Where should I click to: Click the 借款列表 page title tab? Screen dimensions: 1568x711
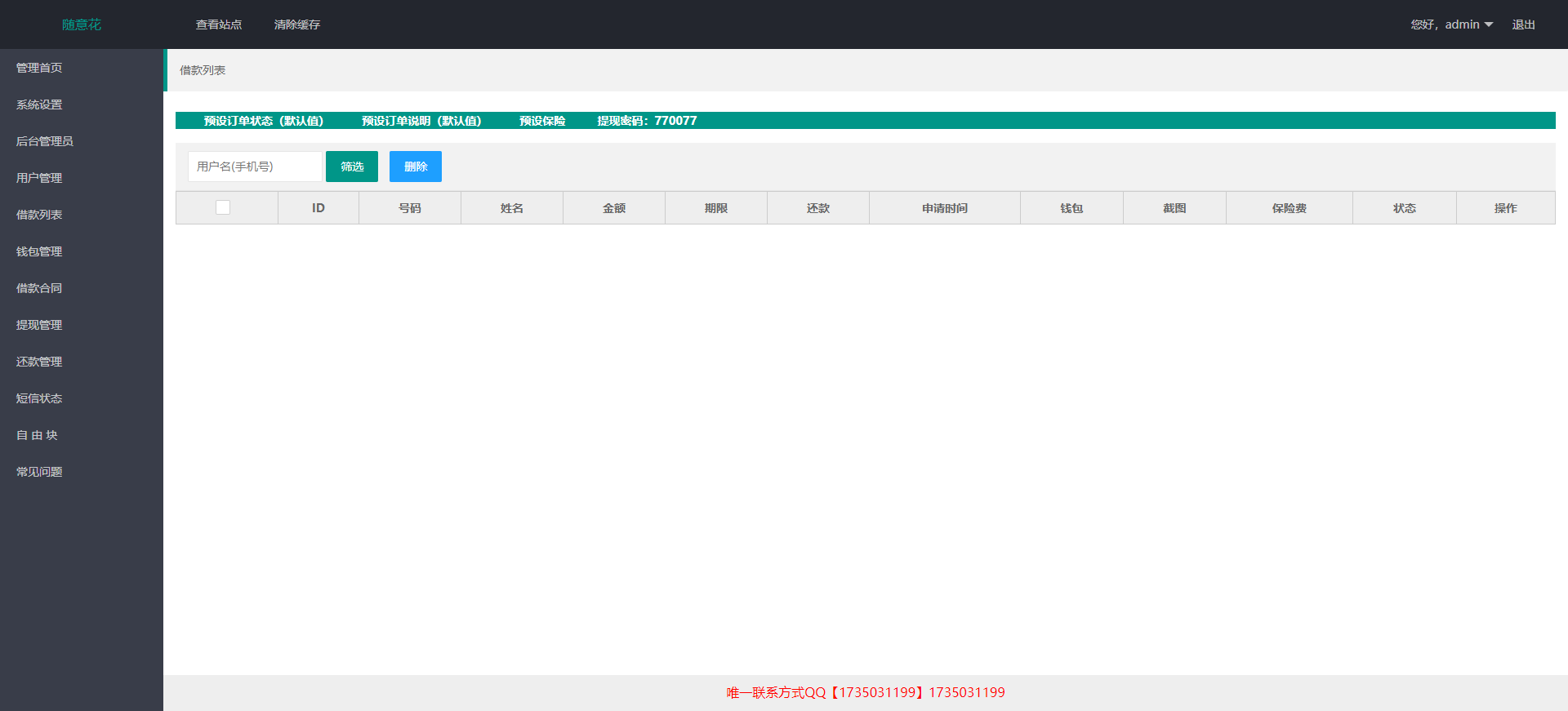(x=203, y=70)
